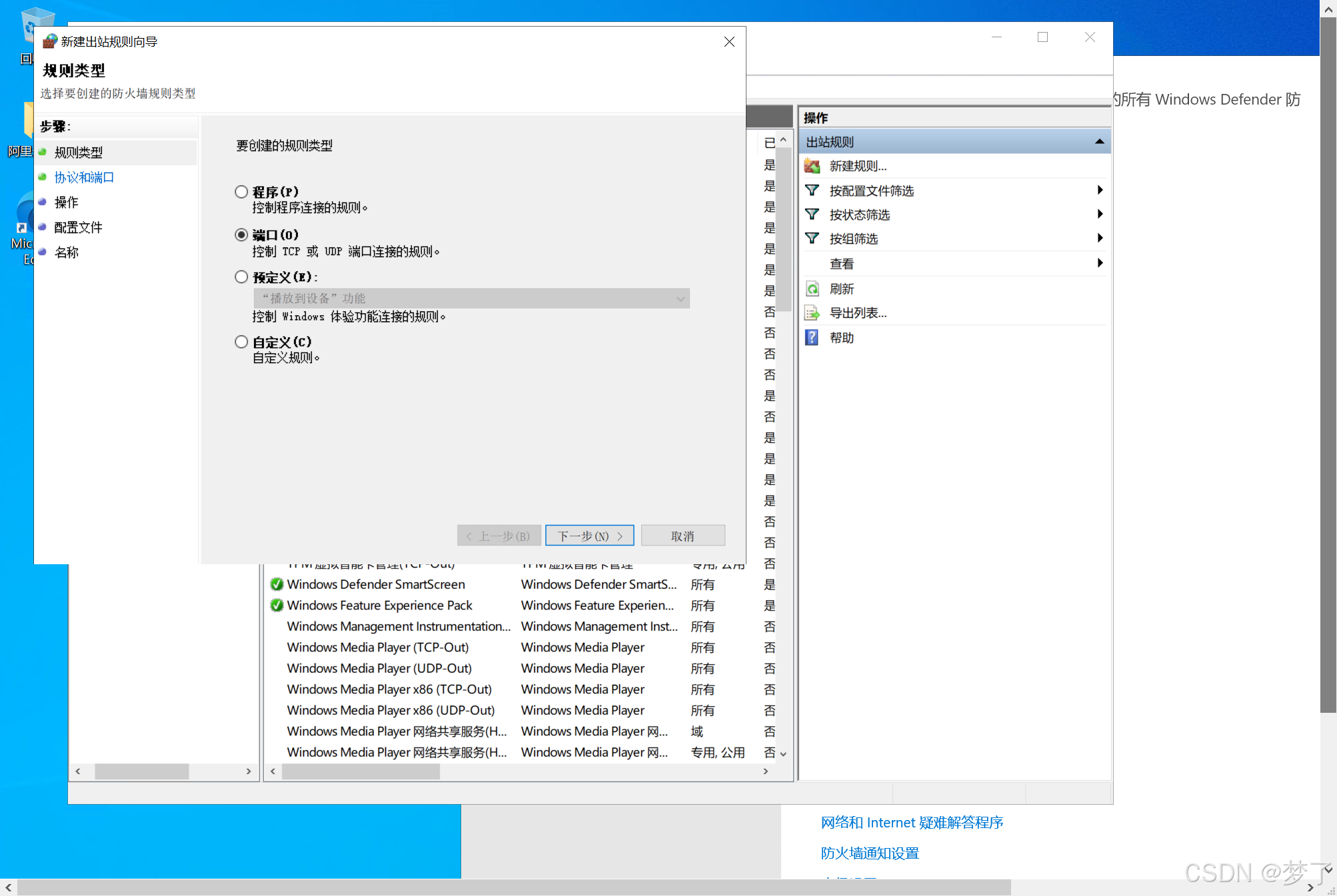This screenshot has width=1337, height=896.
Task: Click the page's bottom horizontal scrollbar thumb
Action: point(514,887)
